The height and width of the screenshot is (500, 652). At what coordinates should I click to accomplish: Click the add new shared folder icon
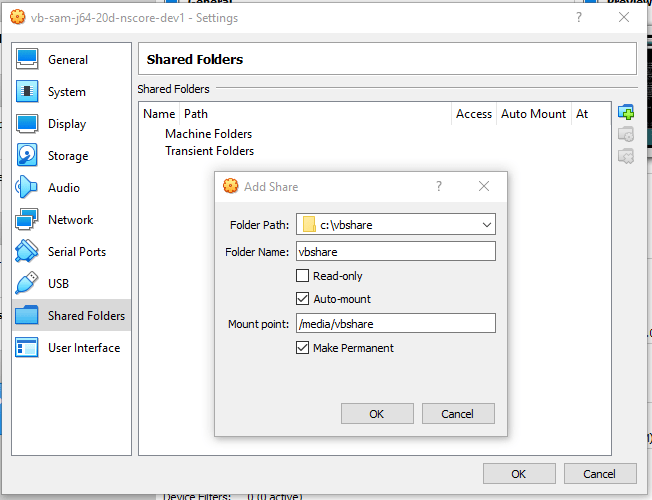coord(626,112)
